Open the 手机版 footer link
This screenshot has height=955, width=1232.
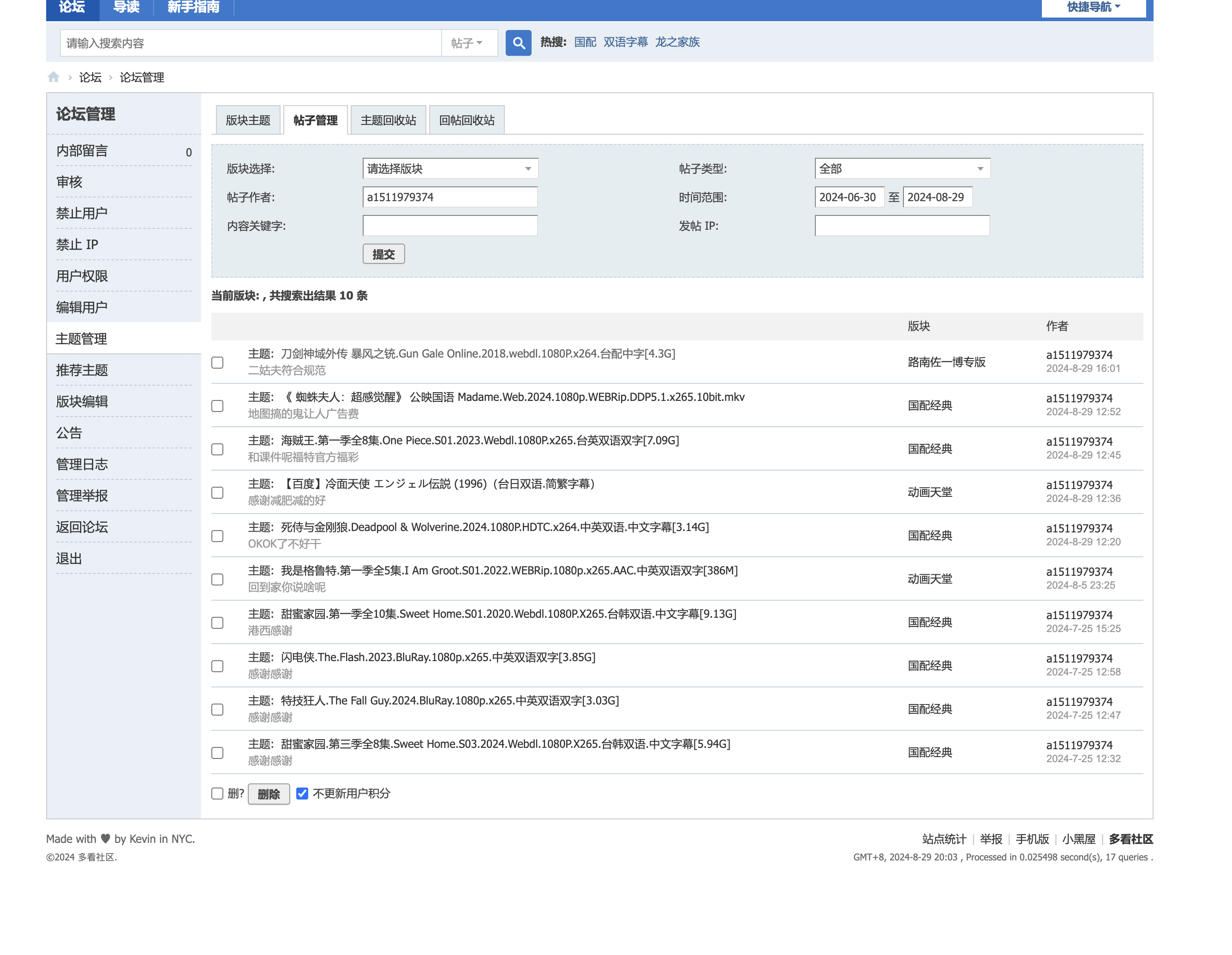tap(1032, 839)
